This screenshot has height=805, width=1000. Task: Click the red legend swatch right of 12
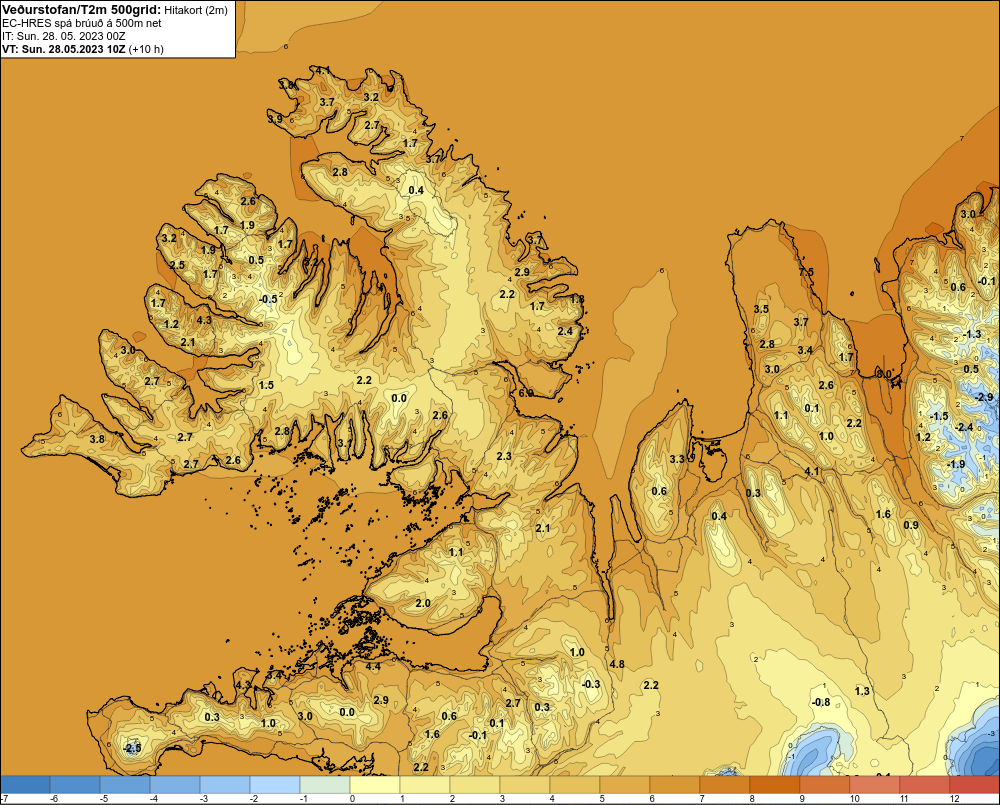[x=974, y=785]
